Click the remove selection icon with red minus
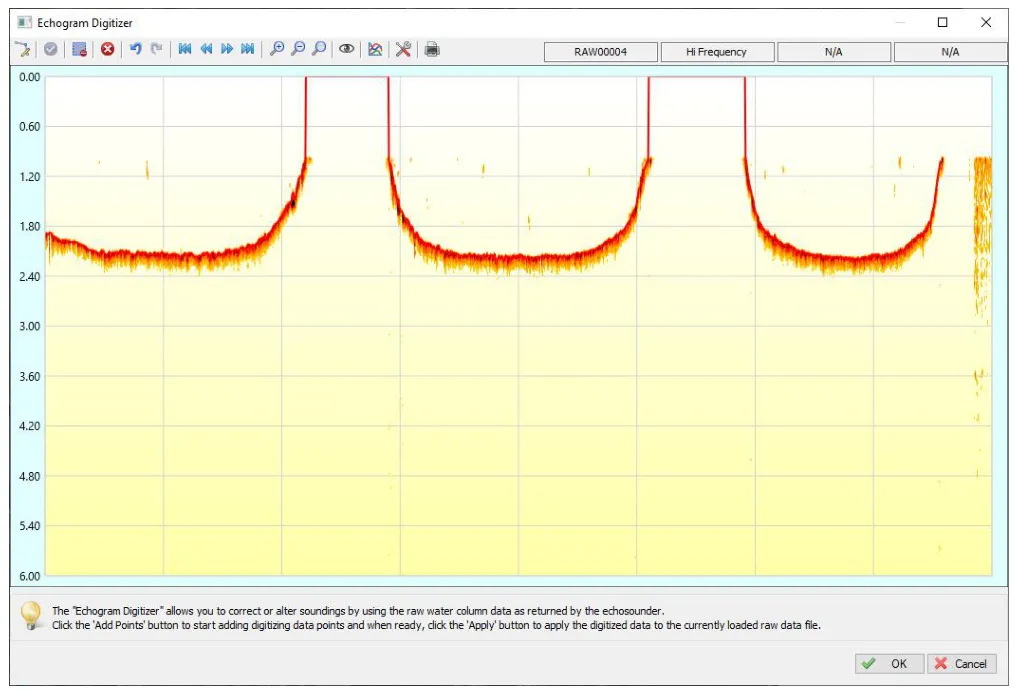Viewport: 1018px width, 694px height. coord(79,49)
